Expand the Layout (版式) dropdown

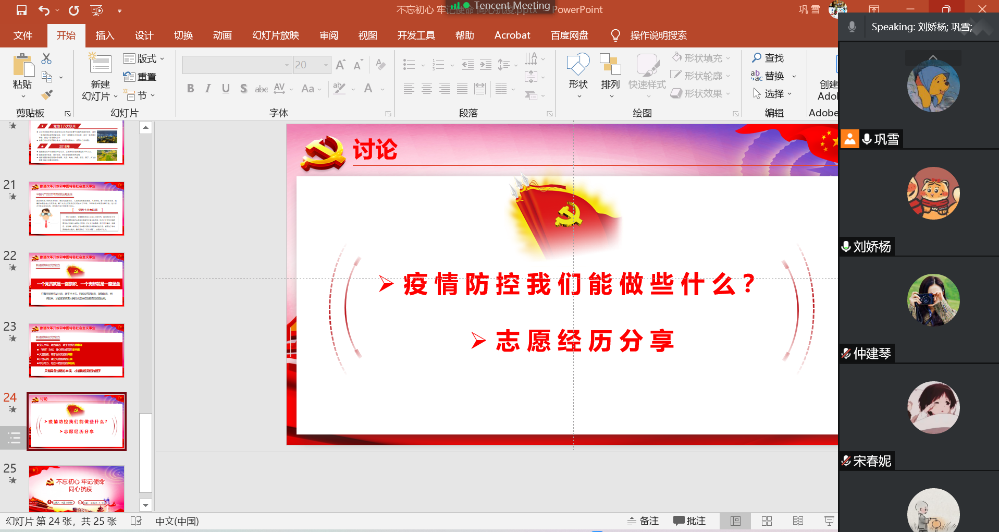pyautogui.click(x=144, y=59)
